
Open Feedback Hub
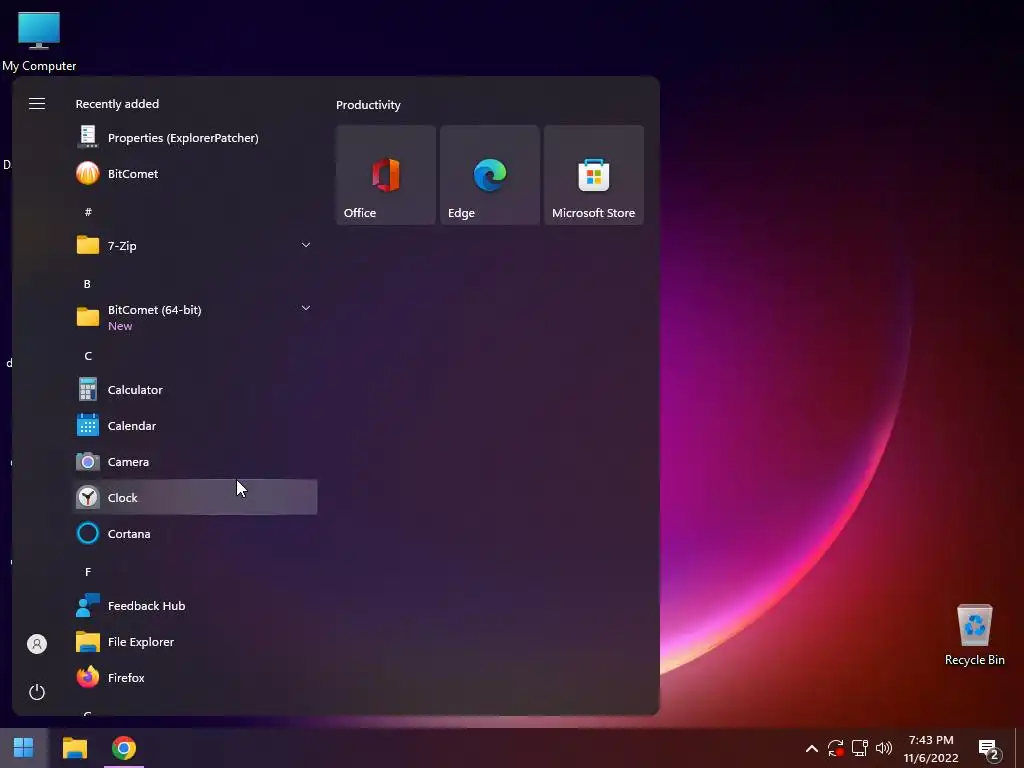[195, 606]
